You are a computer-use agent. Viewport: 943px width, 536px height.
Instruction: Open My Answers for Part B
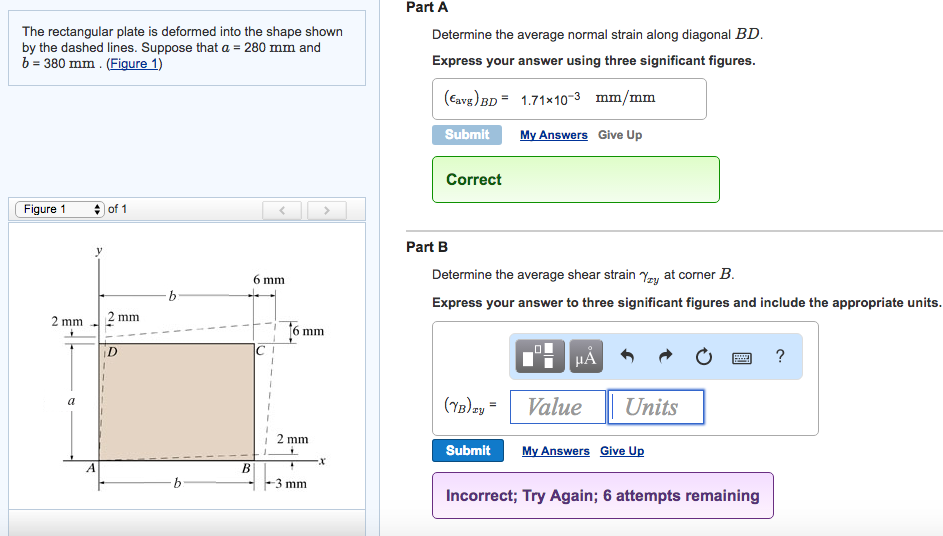pos(555,451)
